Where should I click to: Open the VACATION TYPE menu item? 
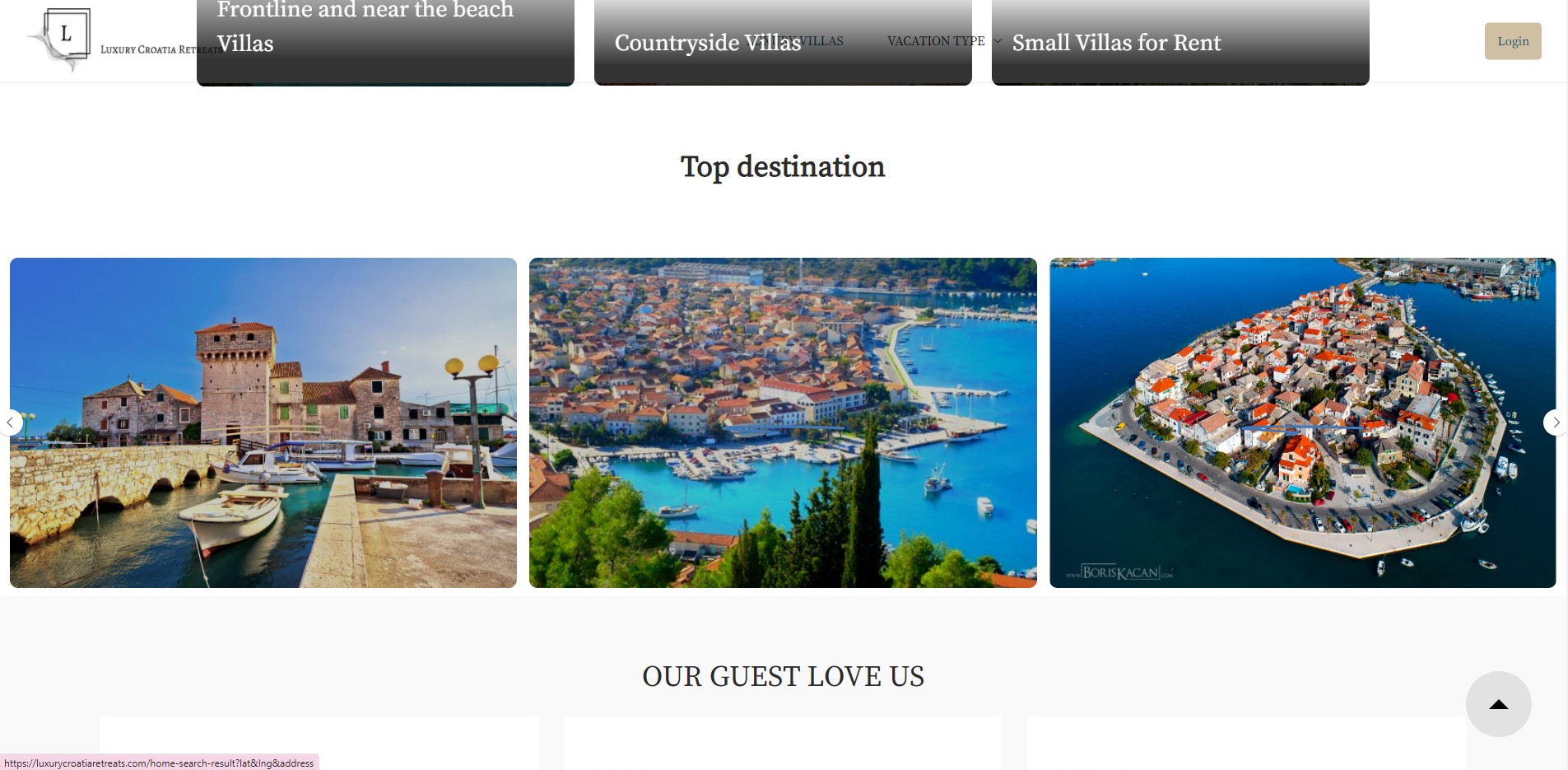[936, 41]
